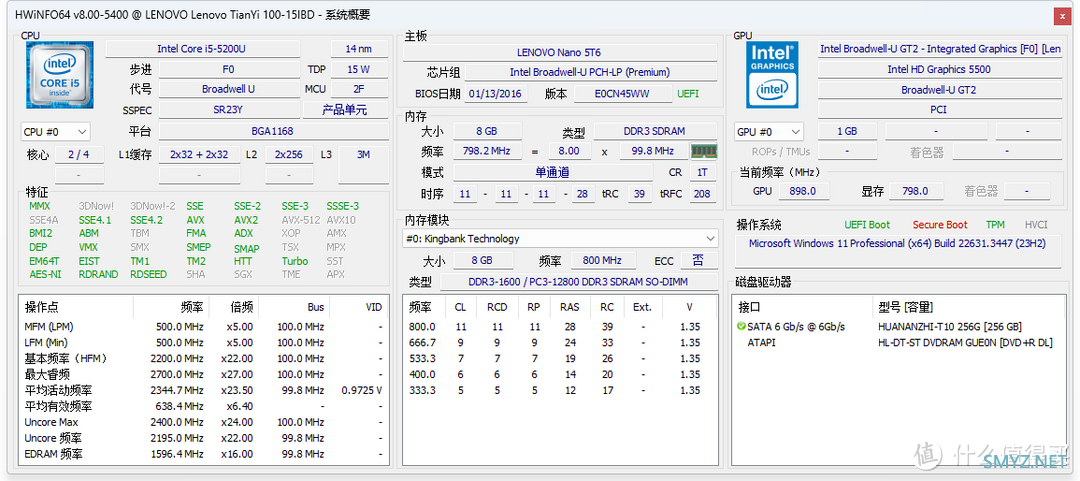Click the Intel Core i5 CPU logo
The image size is (1080, 481).
[x=60, y=74]
